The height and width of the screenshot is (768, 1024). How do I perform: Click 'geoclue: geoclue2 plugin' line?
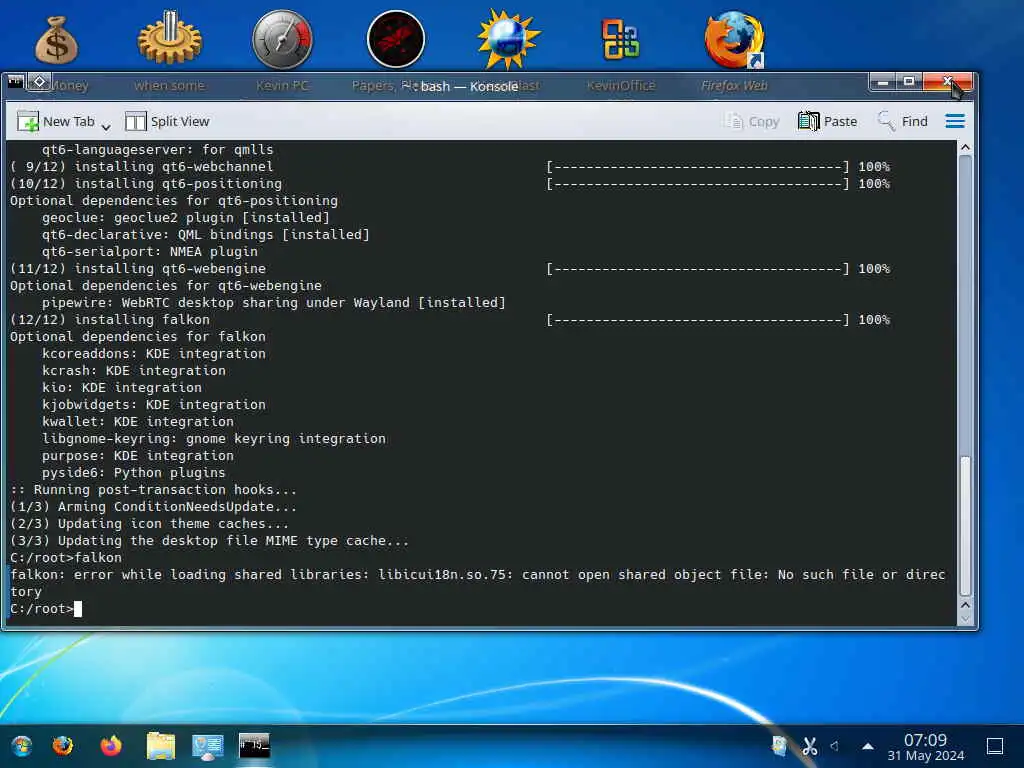[x=185, y=217]
